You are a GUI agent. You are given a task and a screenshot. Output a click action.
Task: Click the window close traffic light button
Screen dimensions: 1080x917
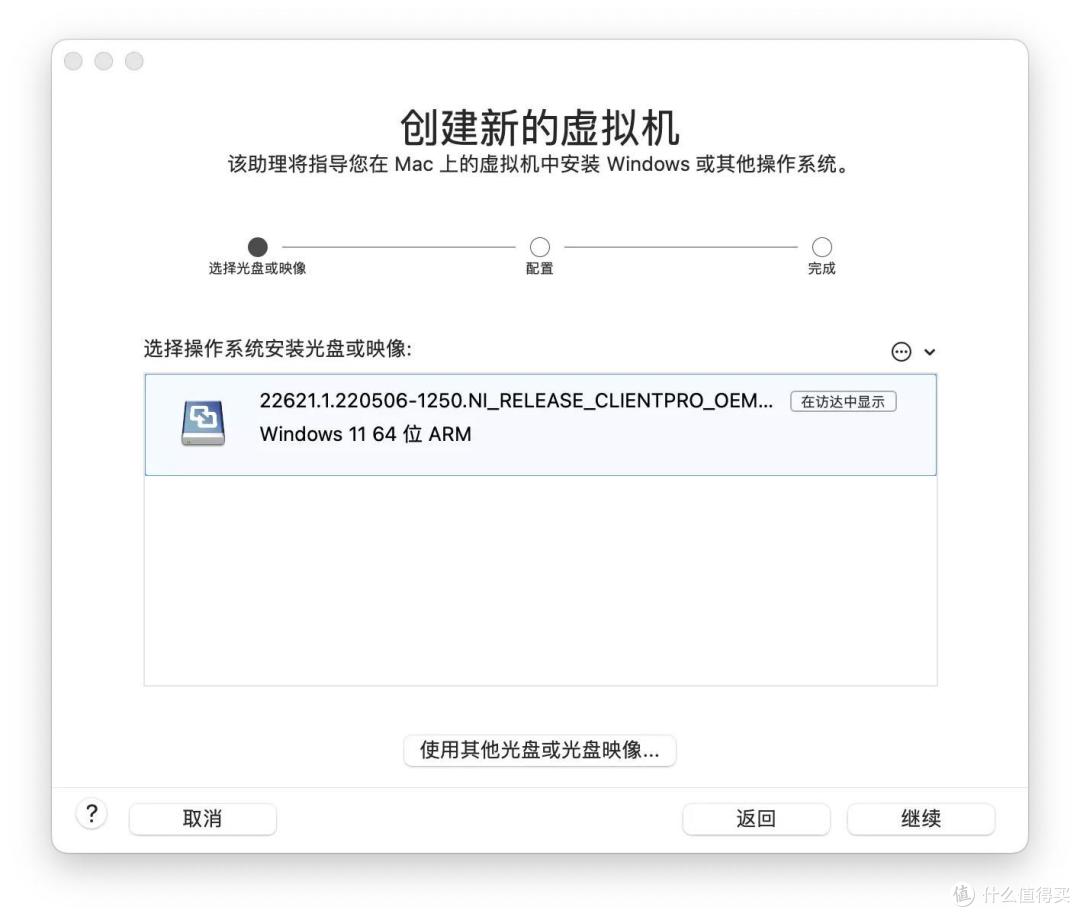pyautogui.click(x=73, y=61)
